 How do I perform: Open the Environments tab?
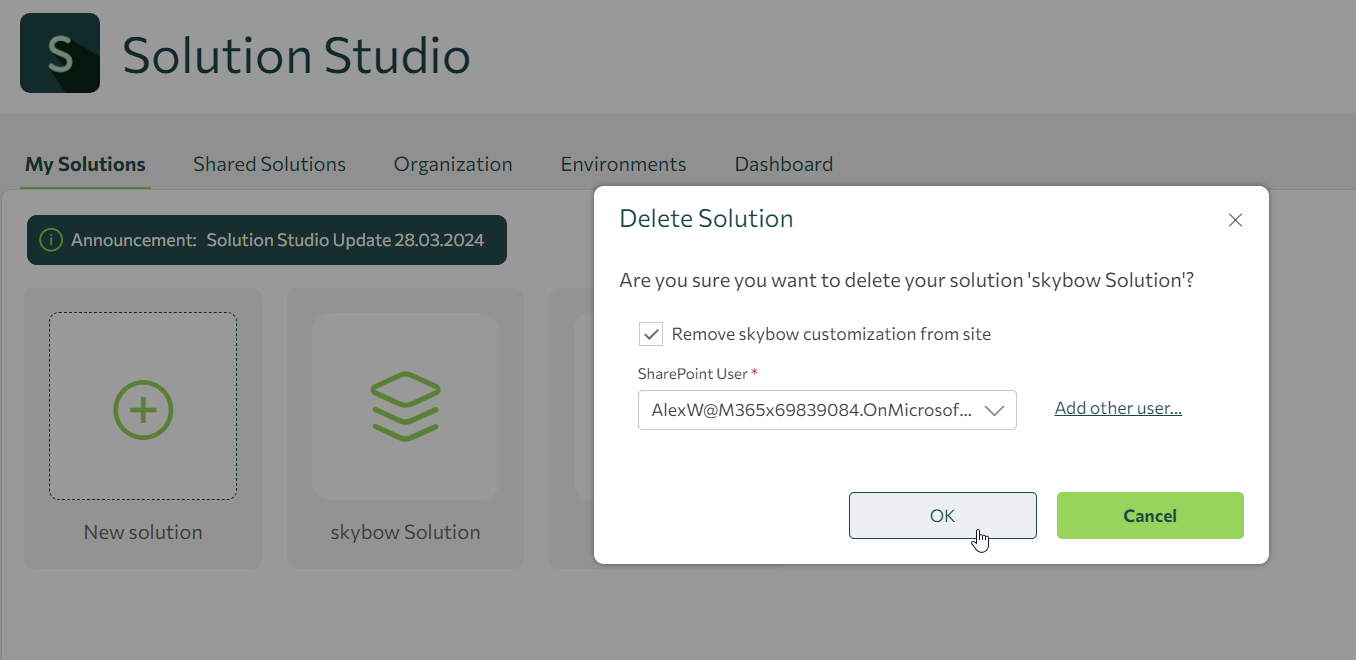point(623,163)
